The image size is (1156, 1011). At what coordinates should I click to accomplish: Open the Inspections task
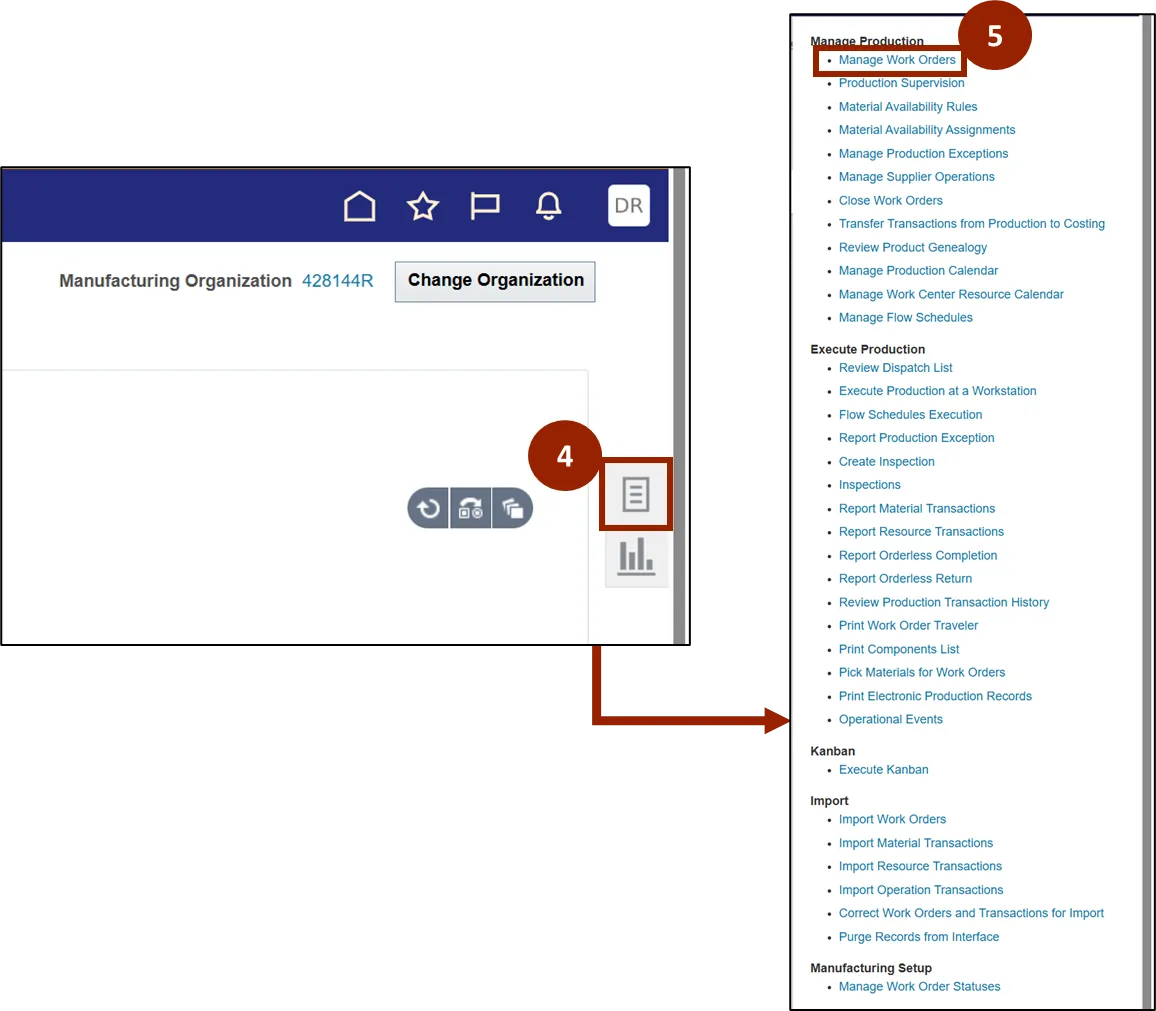[x=869, y=484]
